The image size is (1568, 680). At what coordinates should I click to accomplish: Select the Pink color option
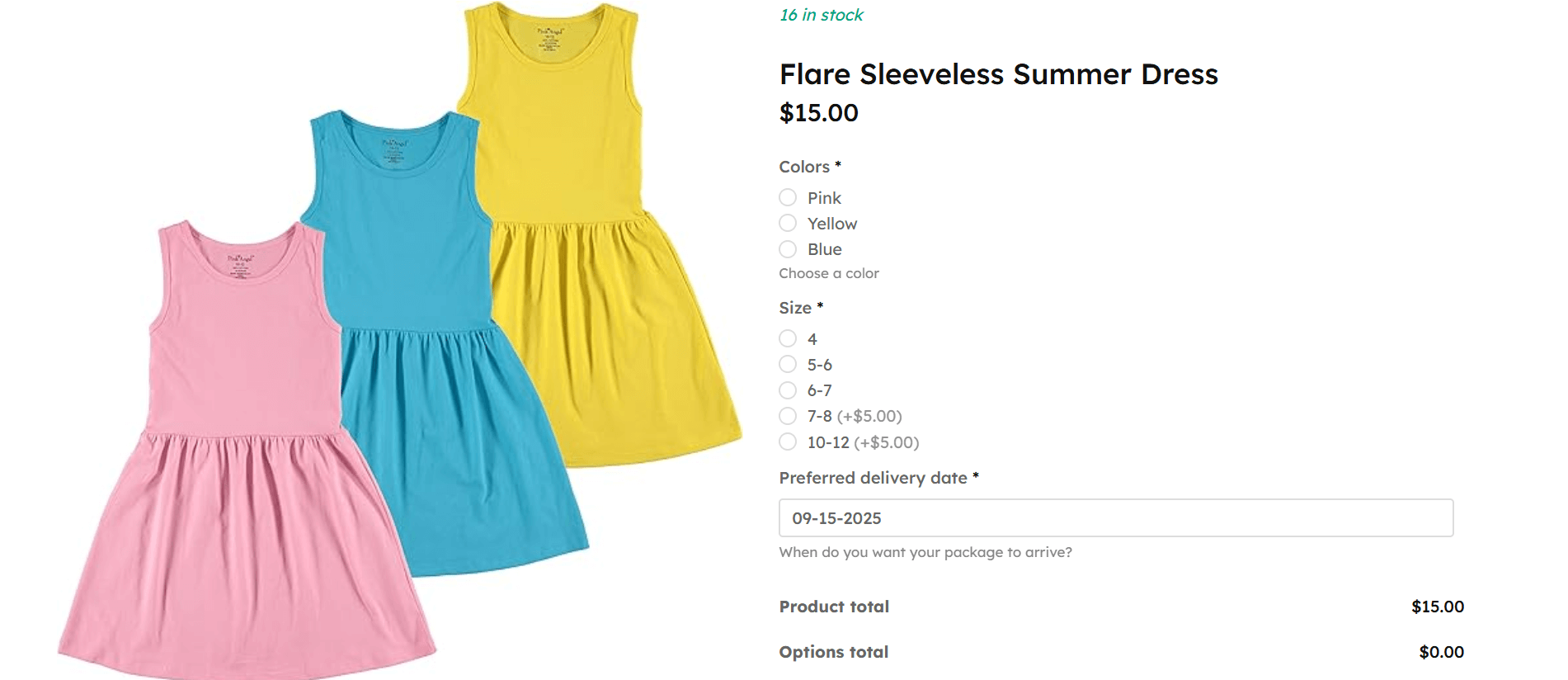788,198
